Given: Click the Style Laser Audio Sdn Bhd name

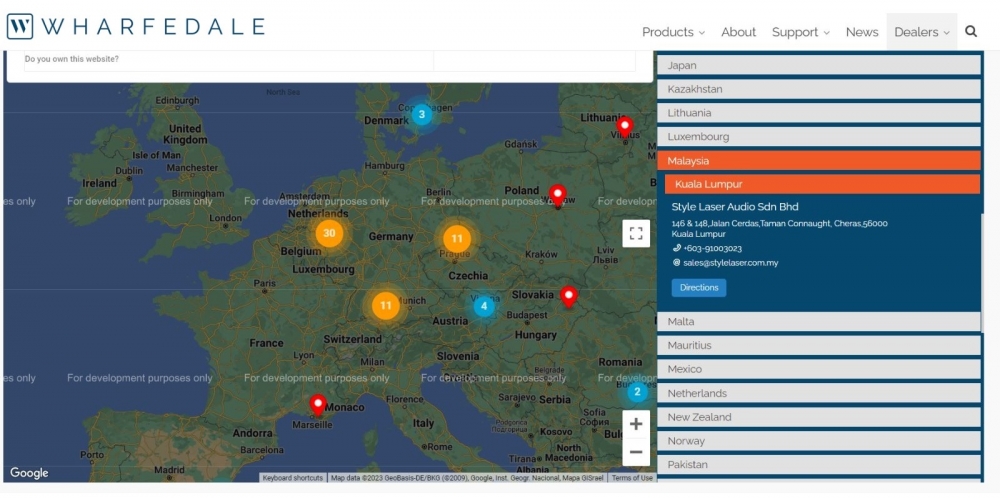Looking at the screenshot, I should (735, 207).
